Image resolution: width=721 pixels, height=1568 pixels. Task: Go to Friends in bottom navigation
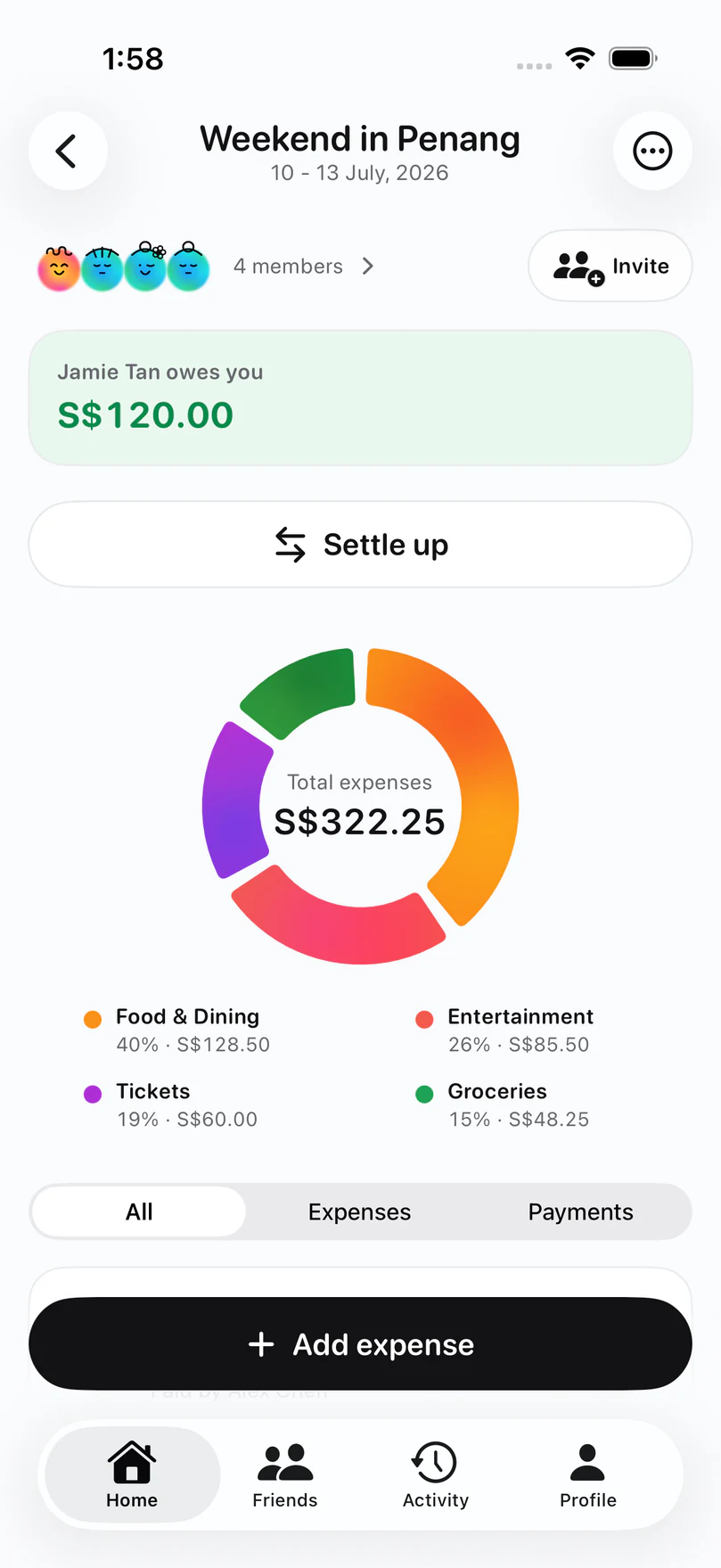[x=284, y=1475]
